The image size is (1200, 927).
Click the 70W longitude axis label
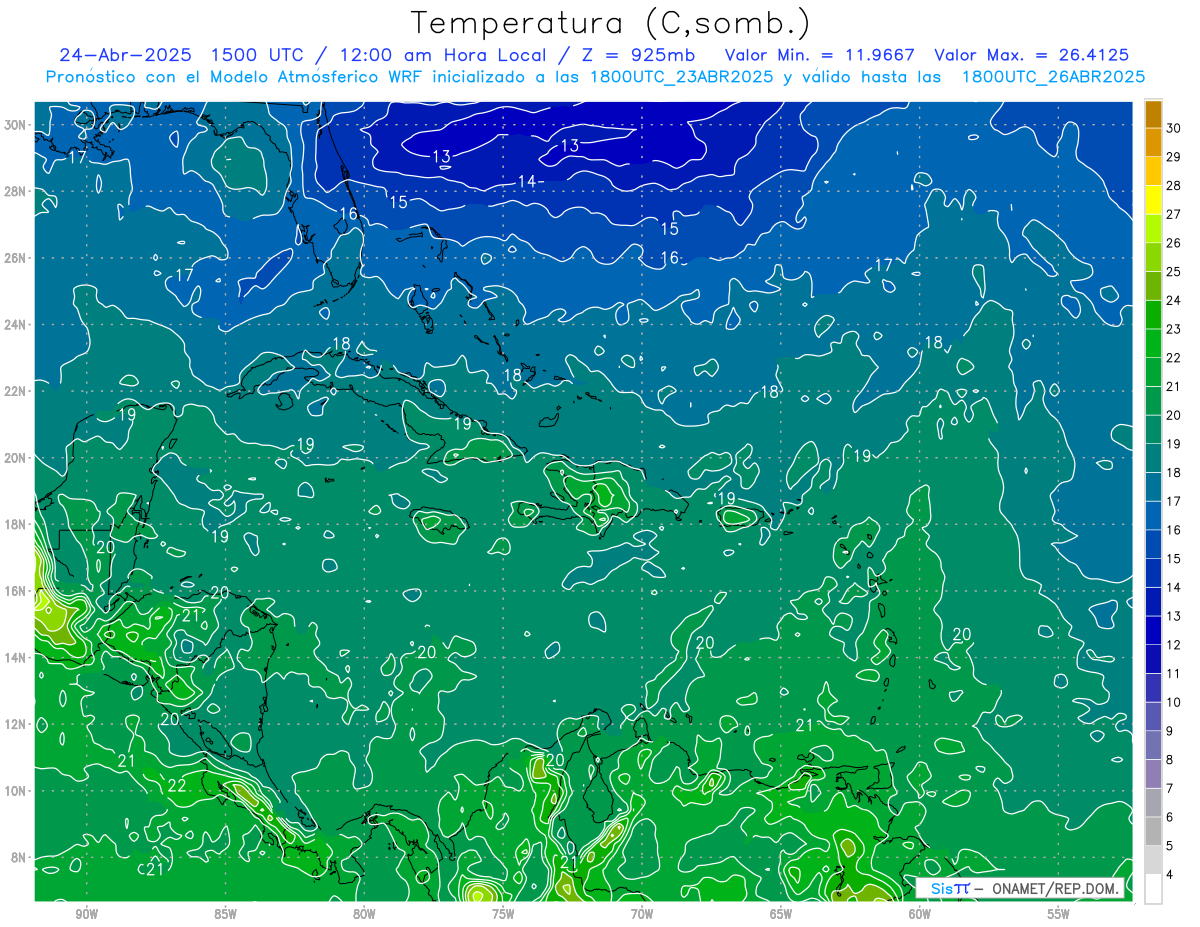click(642, 914)
